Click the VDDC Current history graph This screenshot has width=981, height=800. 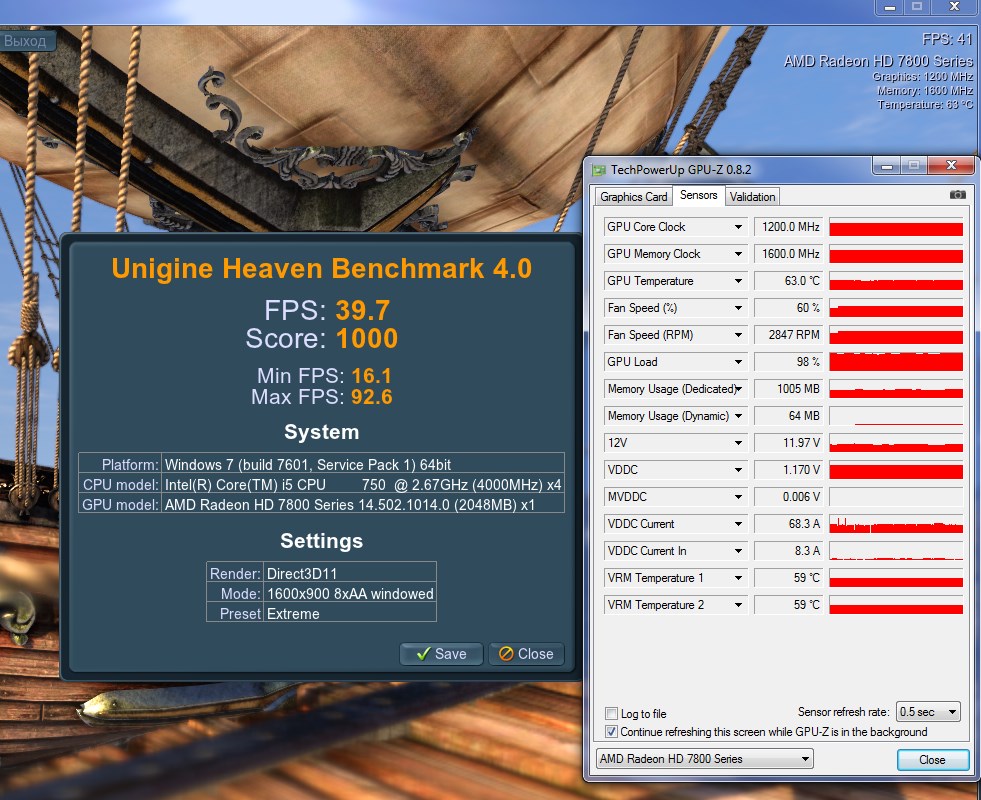(x=896, y=524)
